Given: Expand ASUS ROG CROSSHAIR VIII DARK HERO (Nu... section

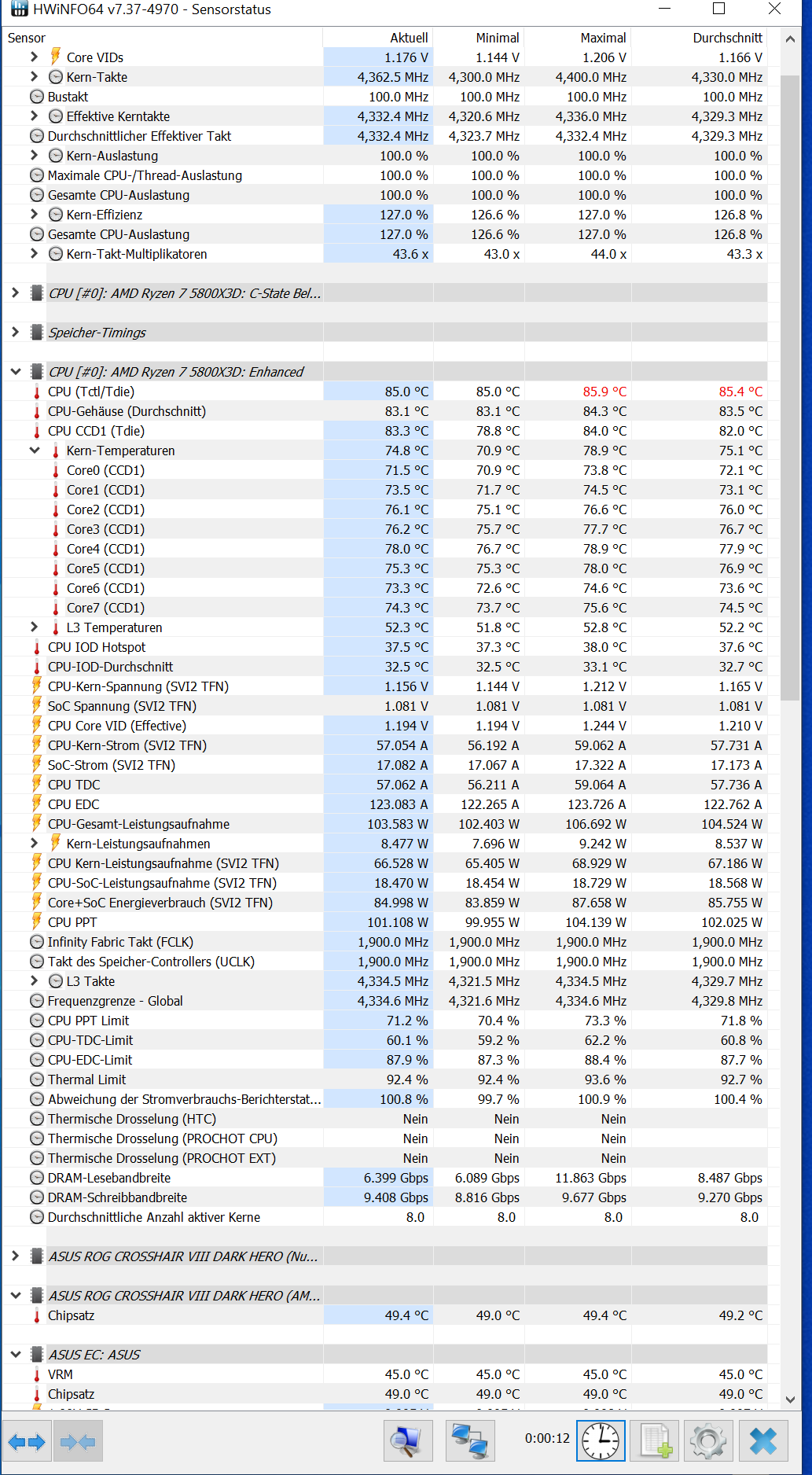Looking at the screenshot, I should pos(15,1256).
